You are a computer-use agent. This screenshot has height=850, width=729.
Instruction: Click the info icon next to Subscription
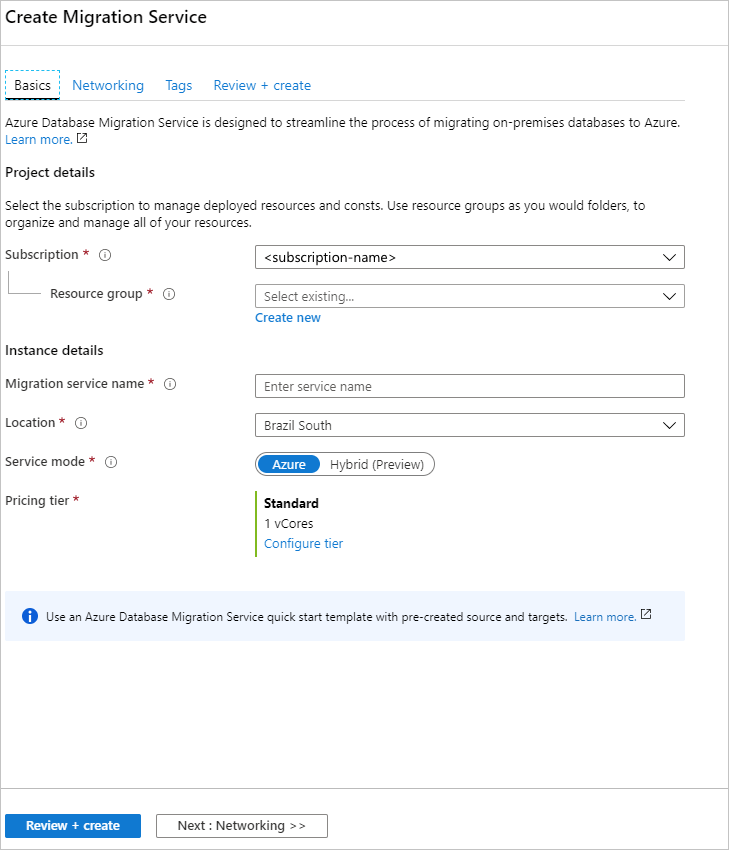click(106, 254)
